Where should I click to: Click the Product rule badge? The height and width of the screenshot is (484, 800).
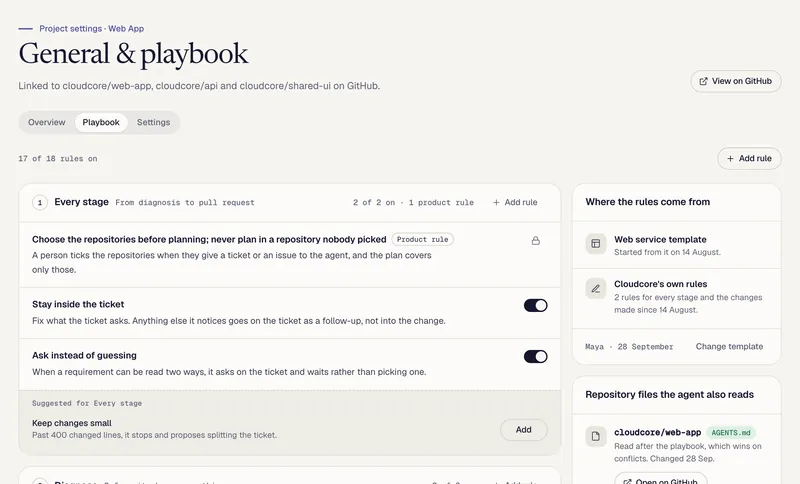(422, 239)
